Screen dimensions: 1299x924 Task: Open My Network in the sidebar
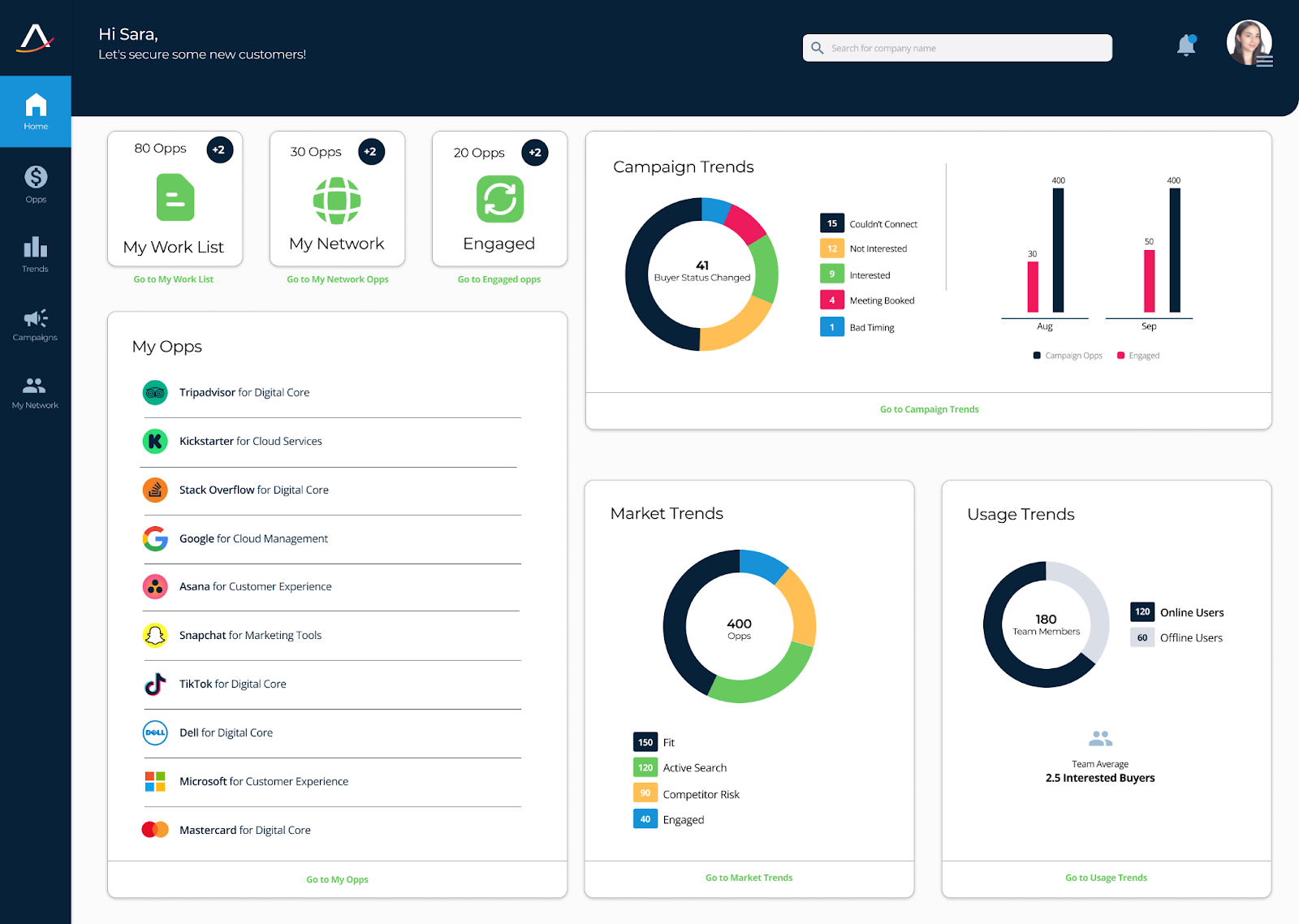click(x=36, y=393)
